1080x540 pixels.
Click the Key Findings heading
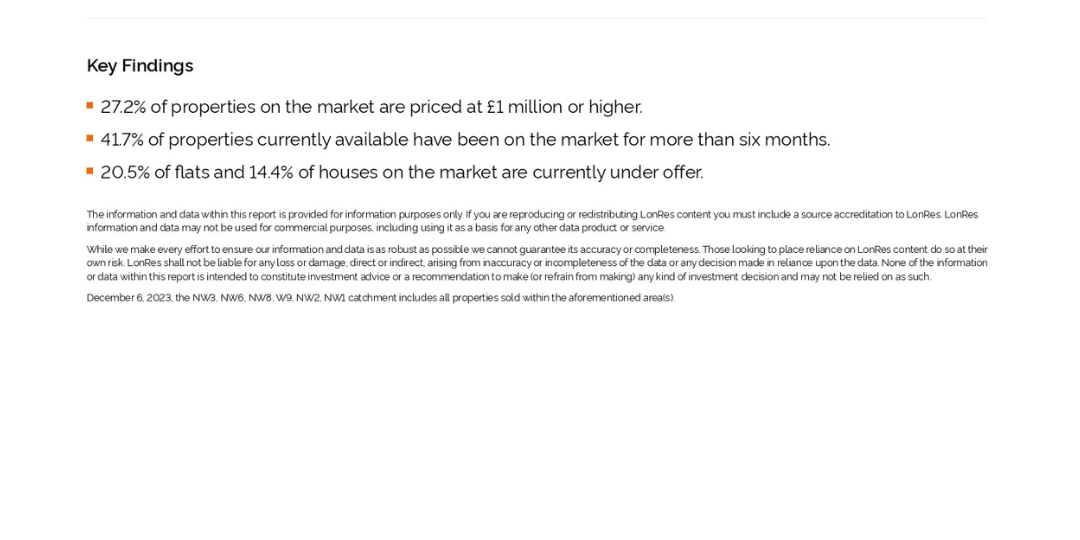140,66
